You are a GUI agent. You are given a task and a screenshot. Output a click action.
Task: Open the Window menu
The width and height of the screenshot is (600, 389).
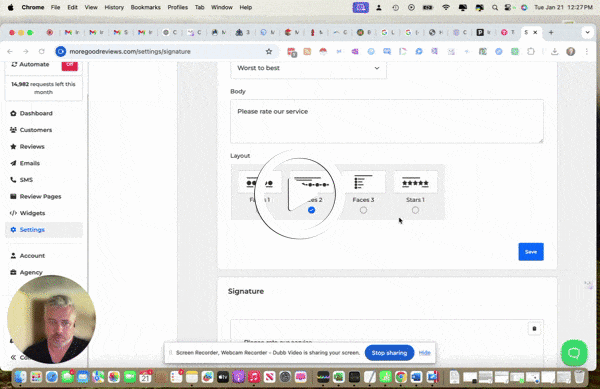click(222, 7)
